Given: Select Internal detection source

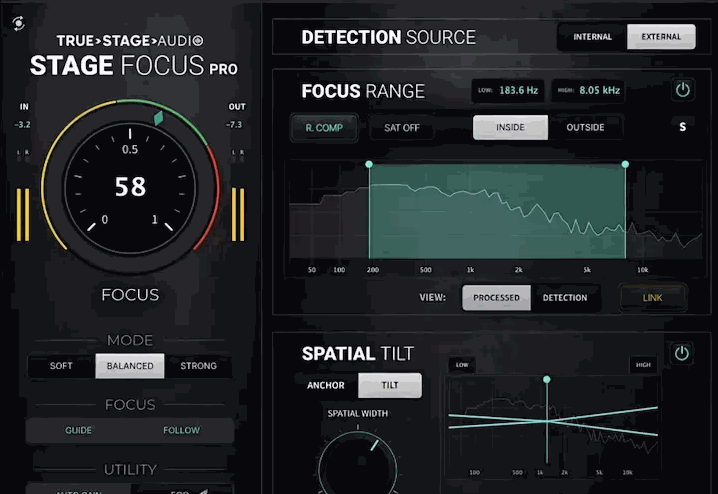Looking at the screenshot, I should pyautogui.click(x=593, y=37).
